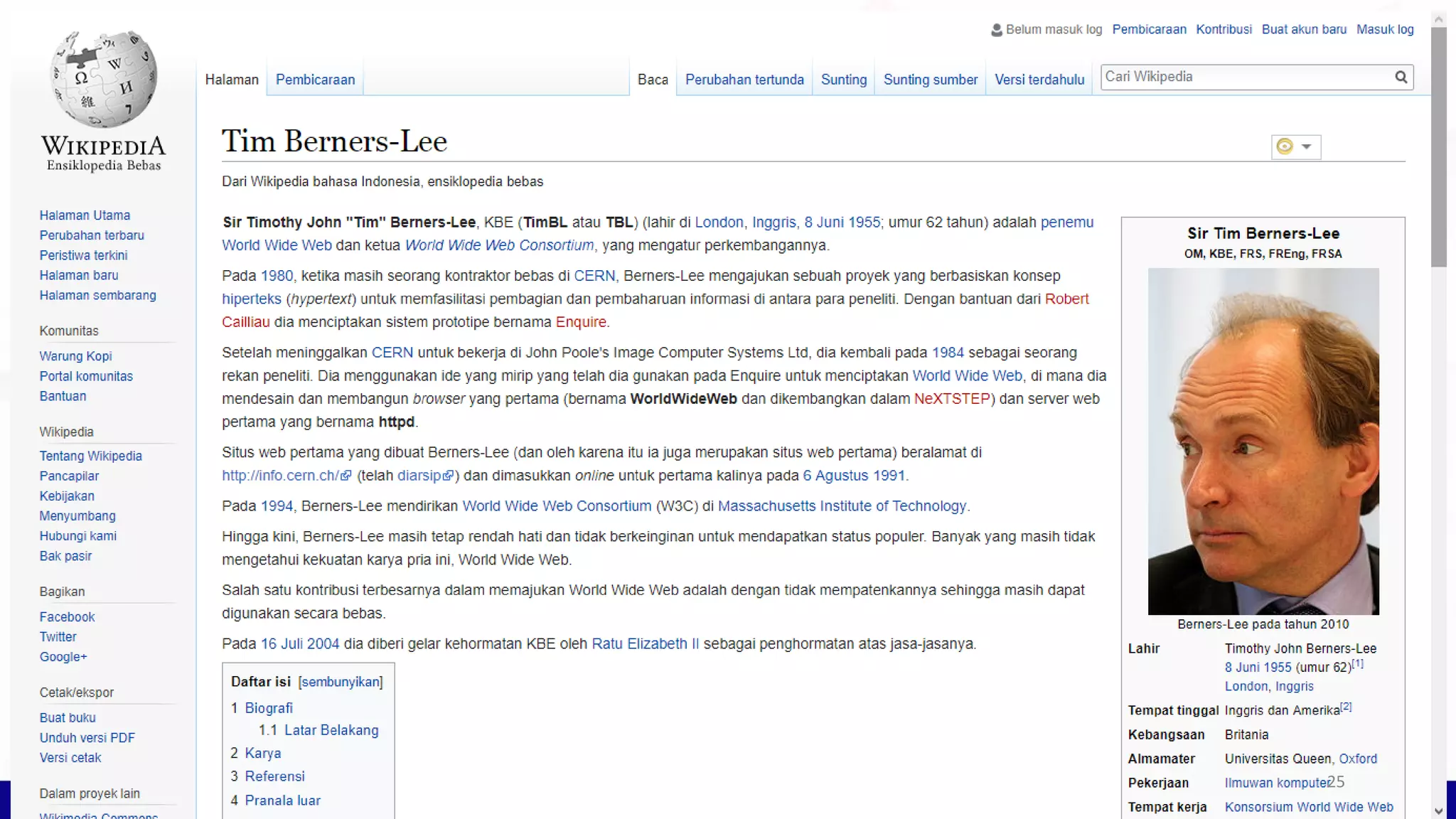
Task: Click the search magnifier icon
Action: [1401, 77]
